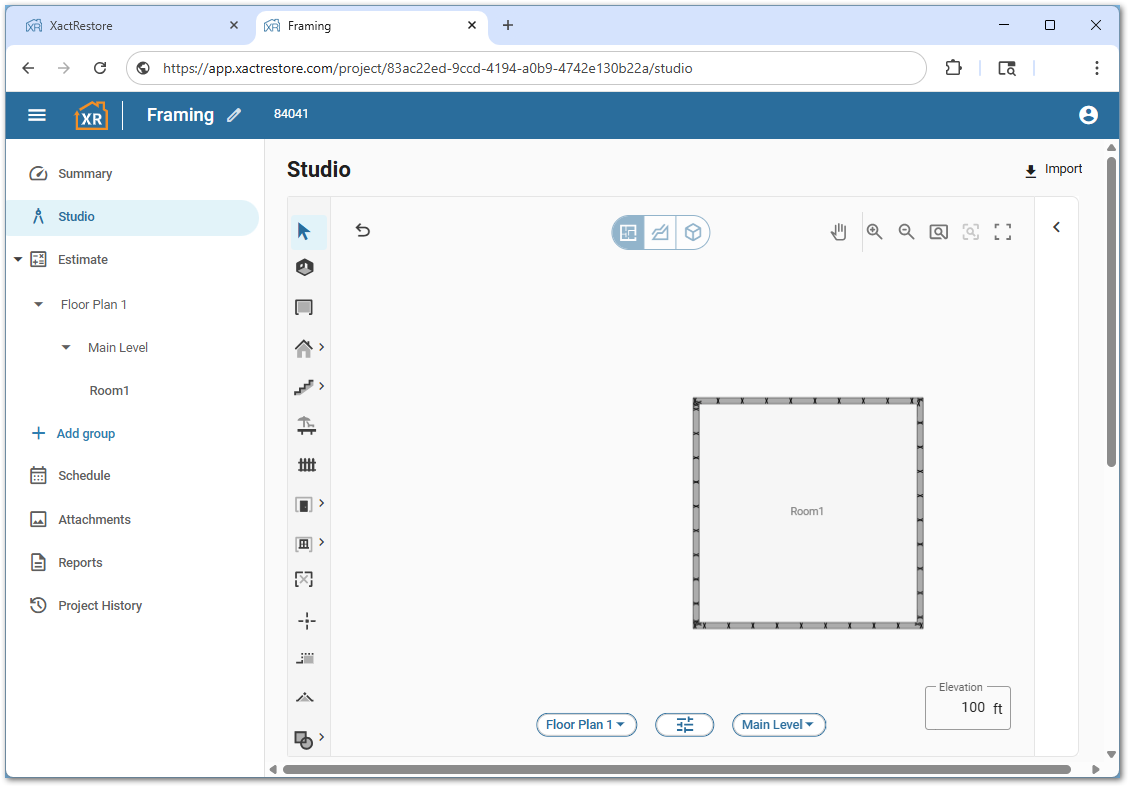Image resolution: width=1129 pixels, height=787 pixels.
Task: Select the fence tool
Action: 306,463
